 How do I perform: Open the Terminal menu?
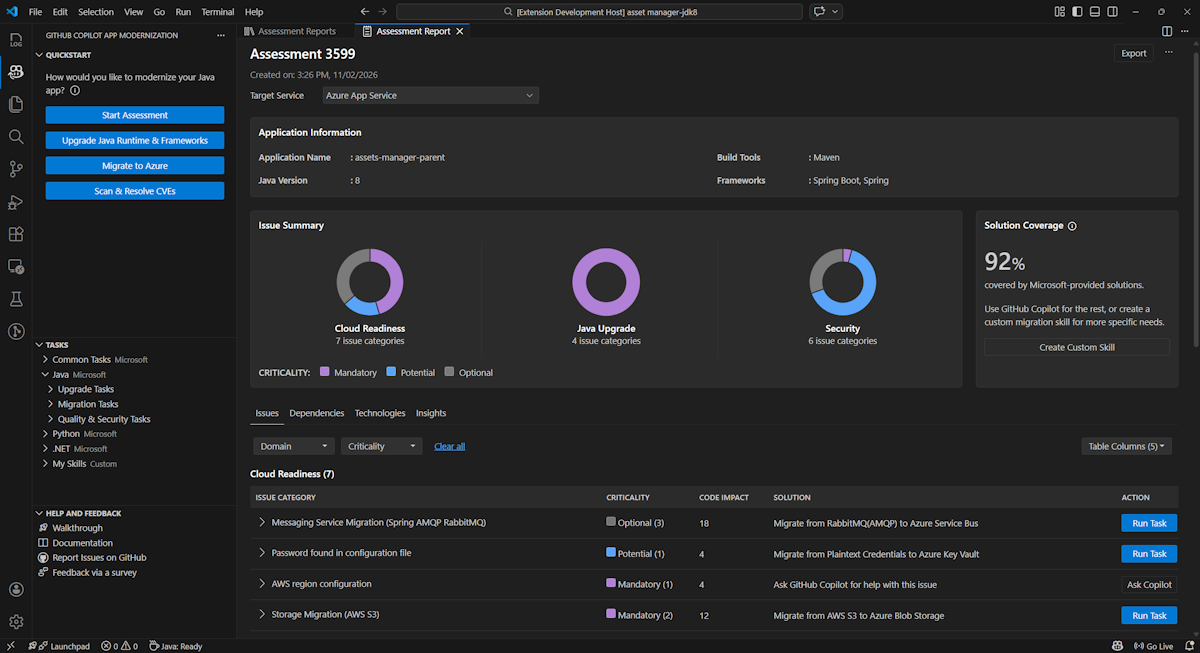pyautogui.click(x=217, y=12)
